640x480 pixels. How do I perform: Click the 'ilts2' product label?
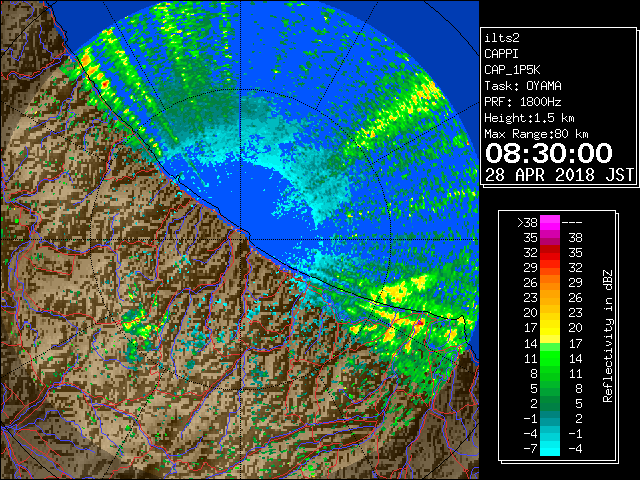coord(502,38)
